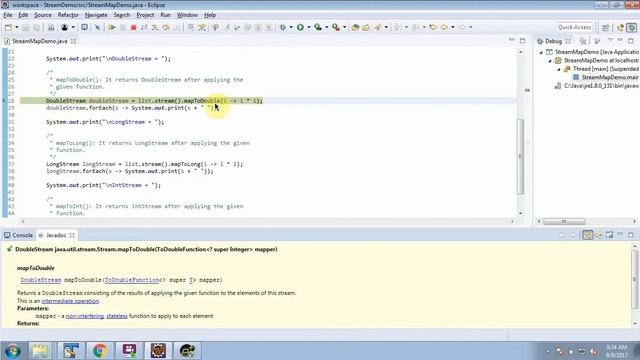Viewport: 640px width, 360px height.
Task: Open the Edit menu
Action: [23, 15]
